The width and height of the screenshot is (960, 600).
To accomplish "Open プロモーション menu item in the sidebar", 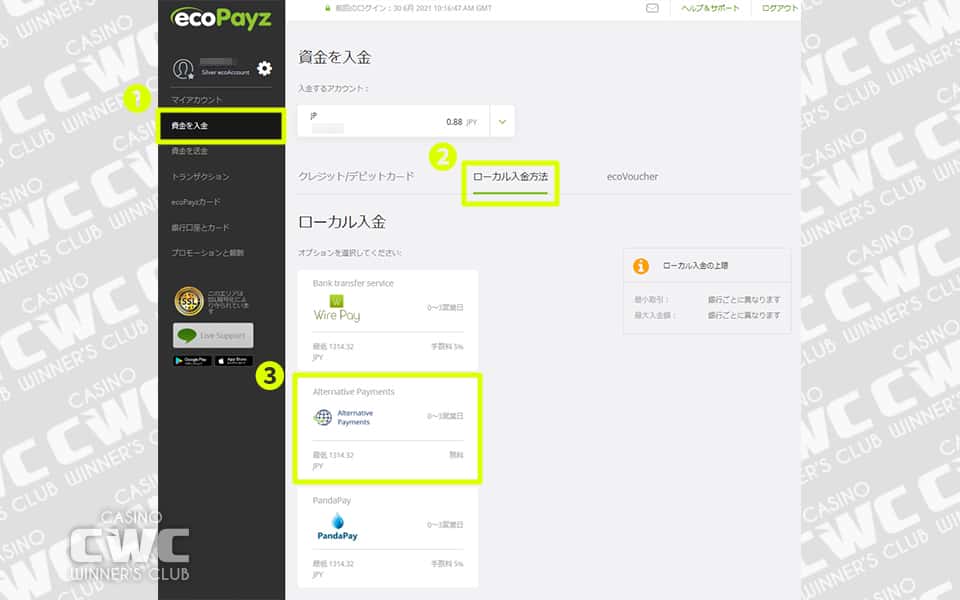I will (x=207, y=253).
